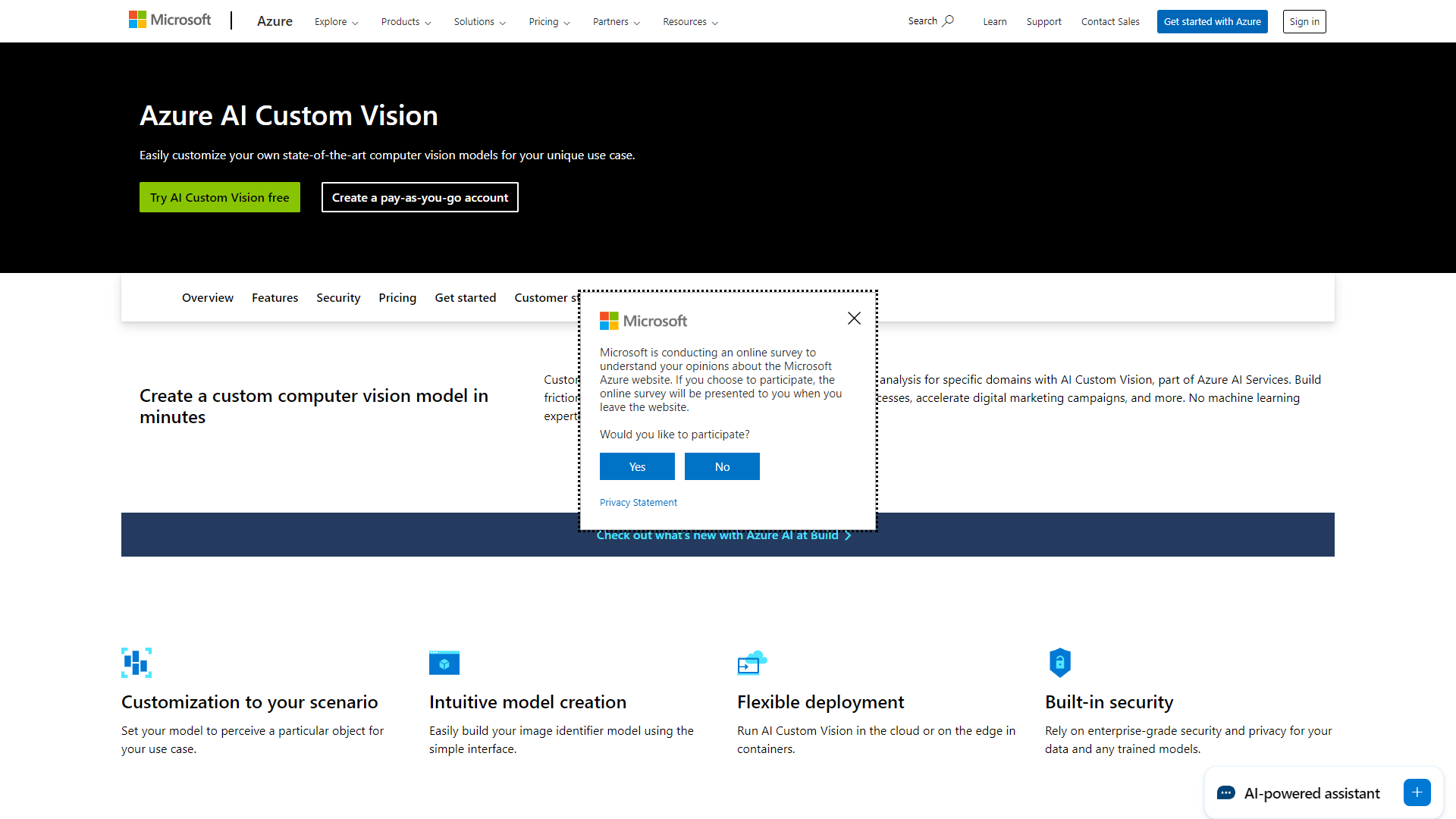Image resolution: width=1456 pixels, height=819 pixels.
Task: Expand the Products dropdown menu
Action: pos(406,22)
